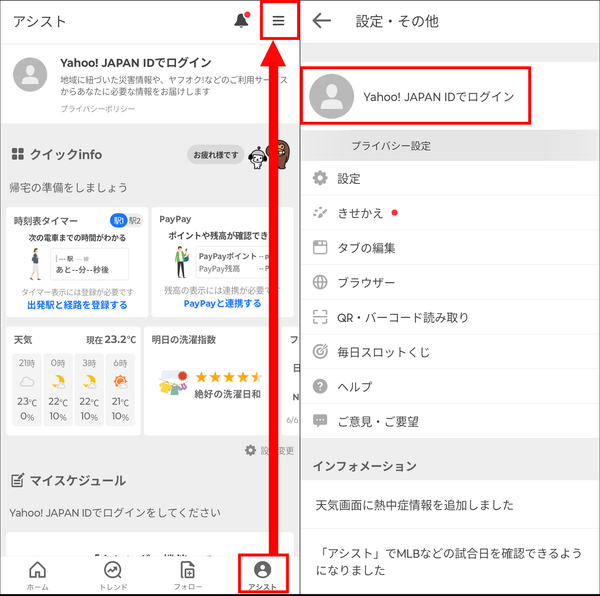600x596 pixels.
Task: Open the ヘルプ entry
Action: pyautogui.click(x=450, y=386)
